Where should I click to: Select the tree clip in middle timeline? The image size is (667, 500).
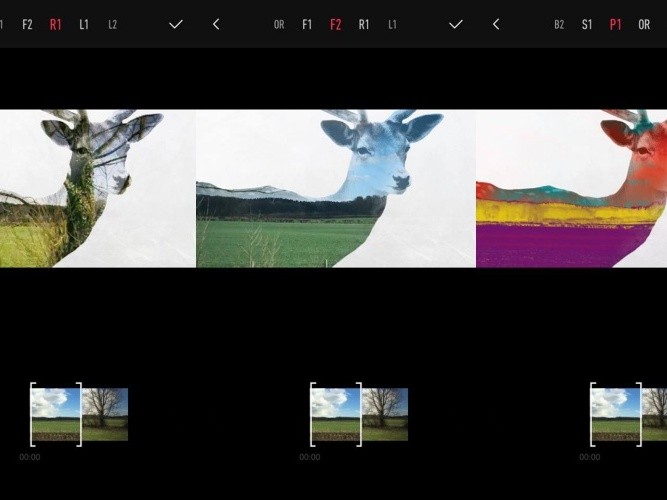(385, 415)
